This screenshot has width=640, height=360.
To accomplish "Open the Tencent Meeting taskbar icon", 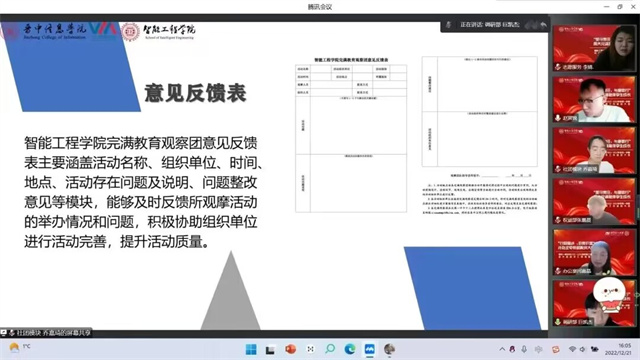I will (369, 349).
